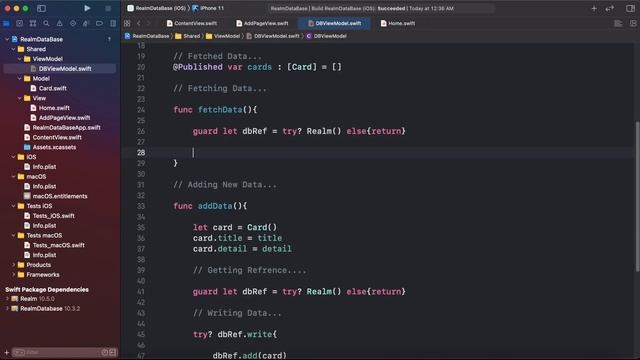
Task: Expand the Products folder
Action: (13, 265)
